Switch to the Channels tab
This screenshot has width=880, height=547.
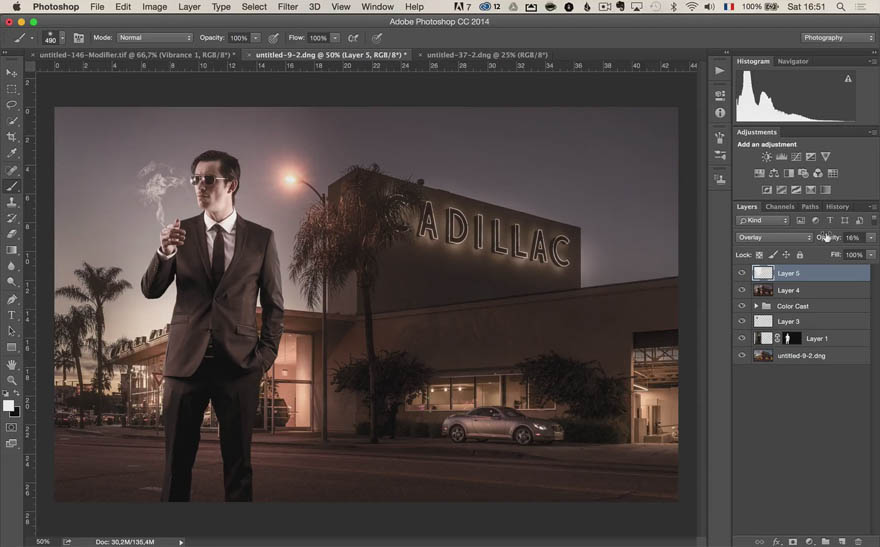(780, 207)
